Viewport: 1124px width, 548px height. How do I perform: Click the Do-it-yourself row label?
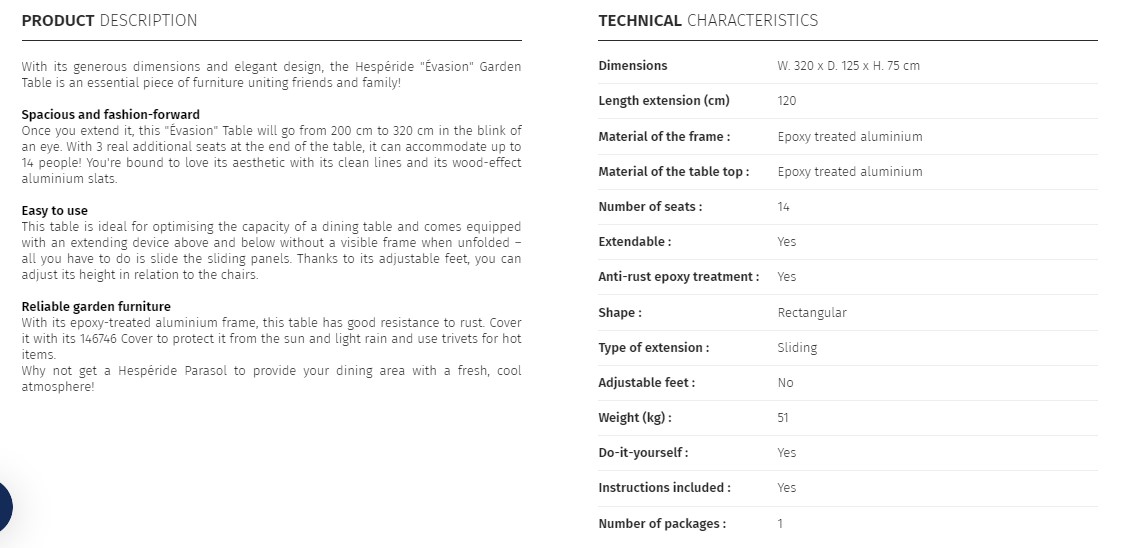(643, 453)
